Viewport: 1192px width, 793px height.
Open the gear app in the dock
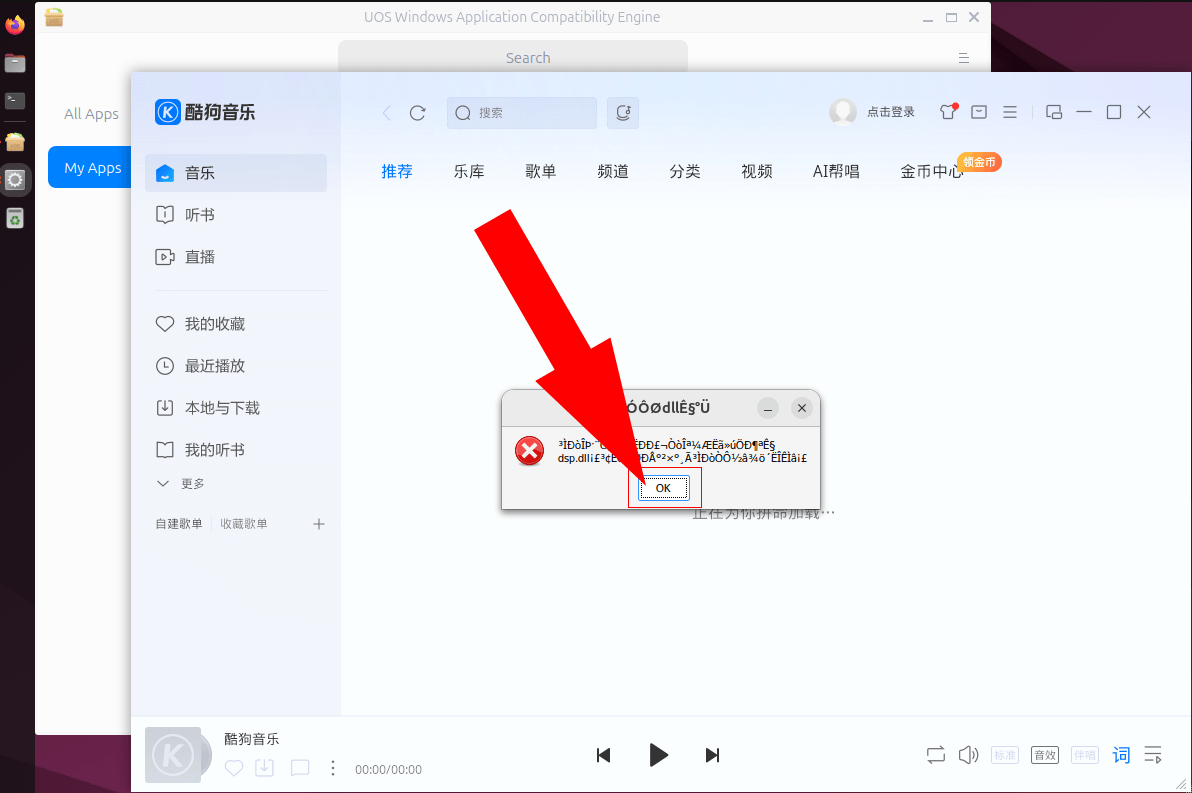click(15, 180)
